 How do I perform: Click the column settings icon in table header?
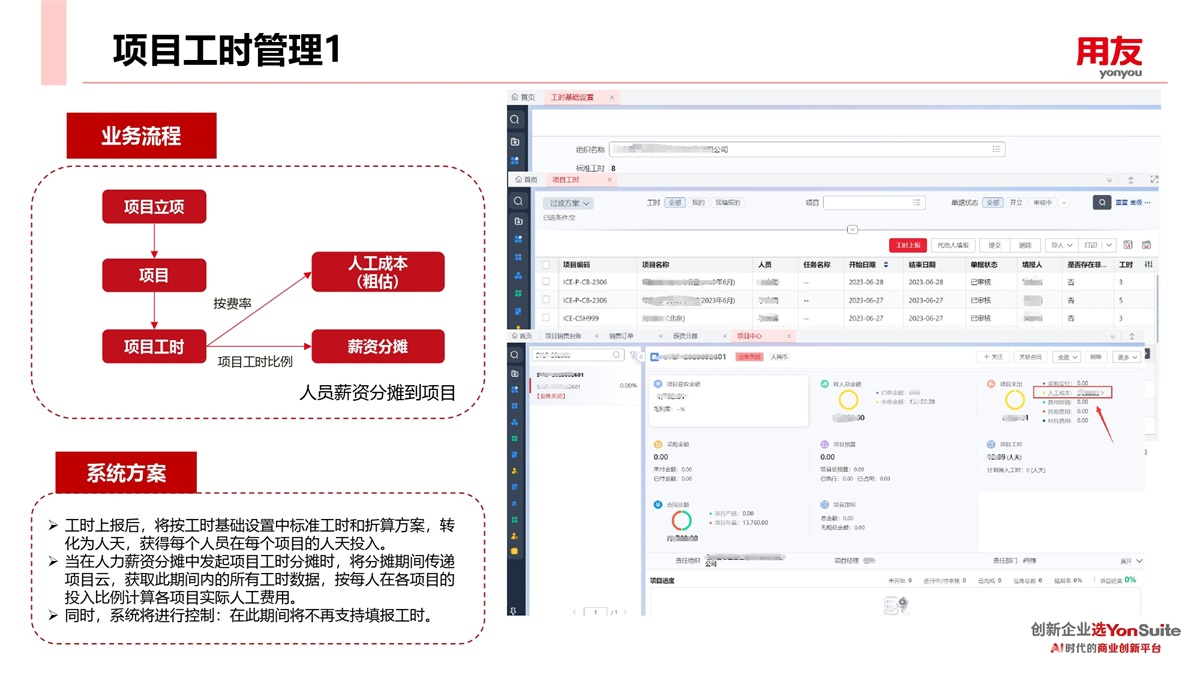(x=1148, y=265)
